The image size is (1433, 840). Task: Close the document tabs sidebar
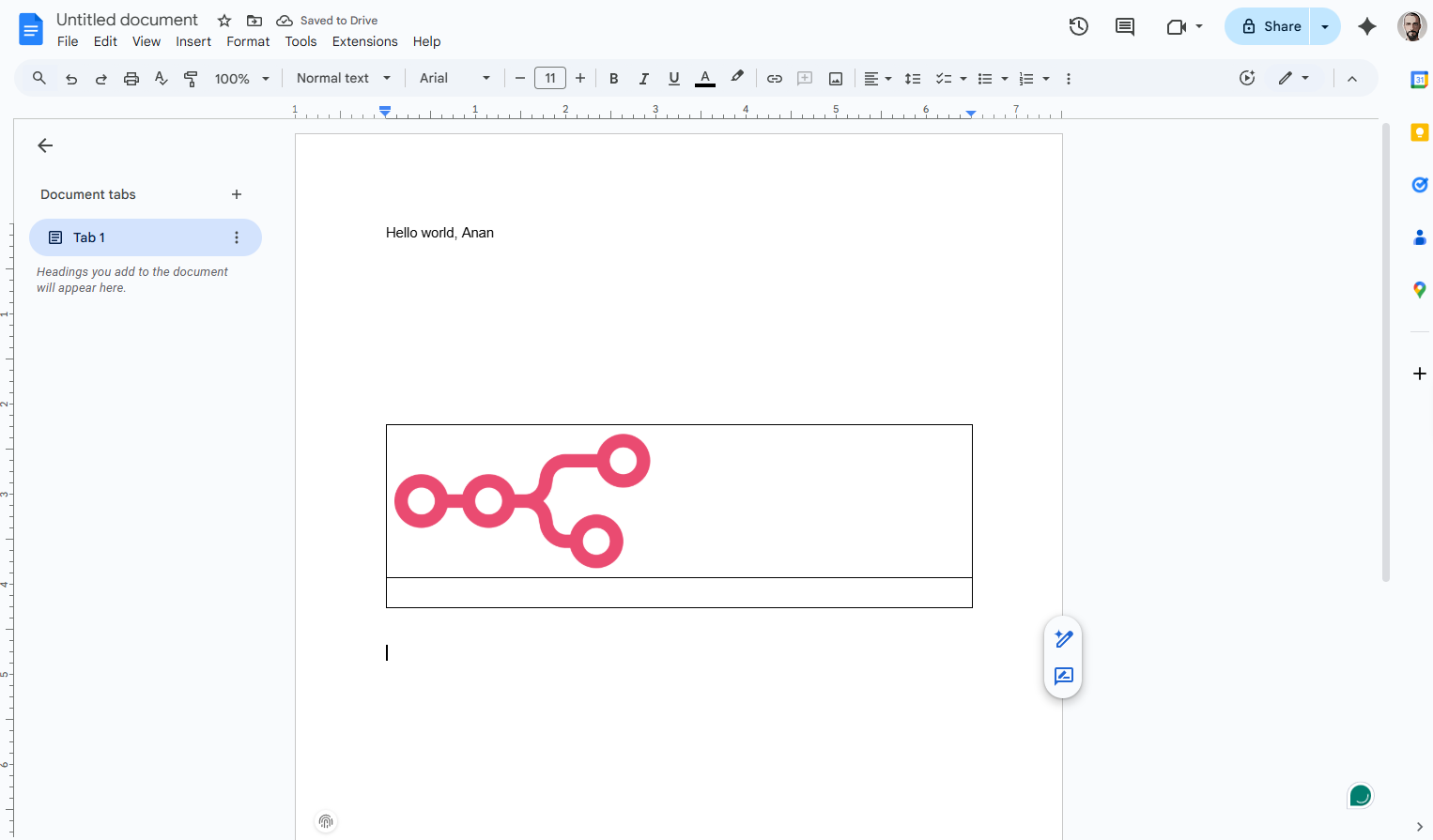pos(45,145)
